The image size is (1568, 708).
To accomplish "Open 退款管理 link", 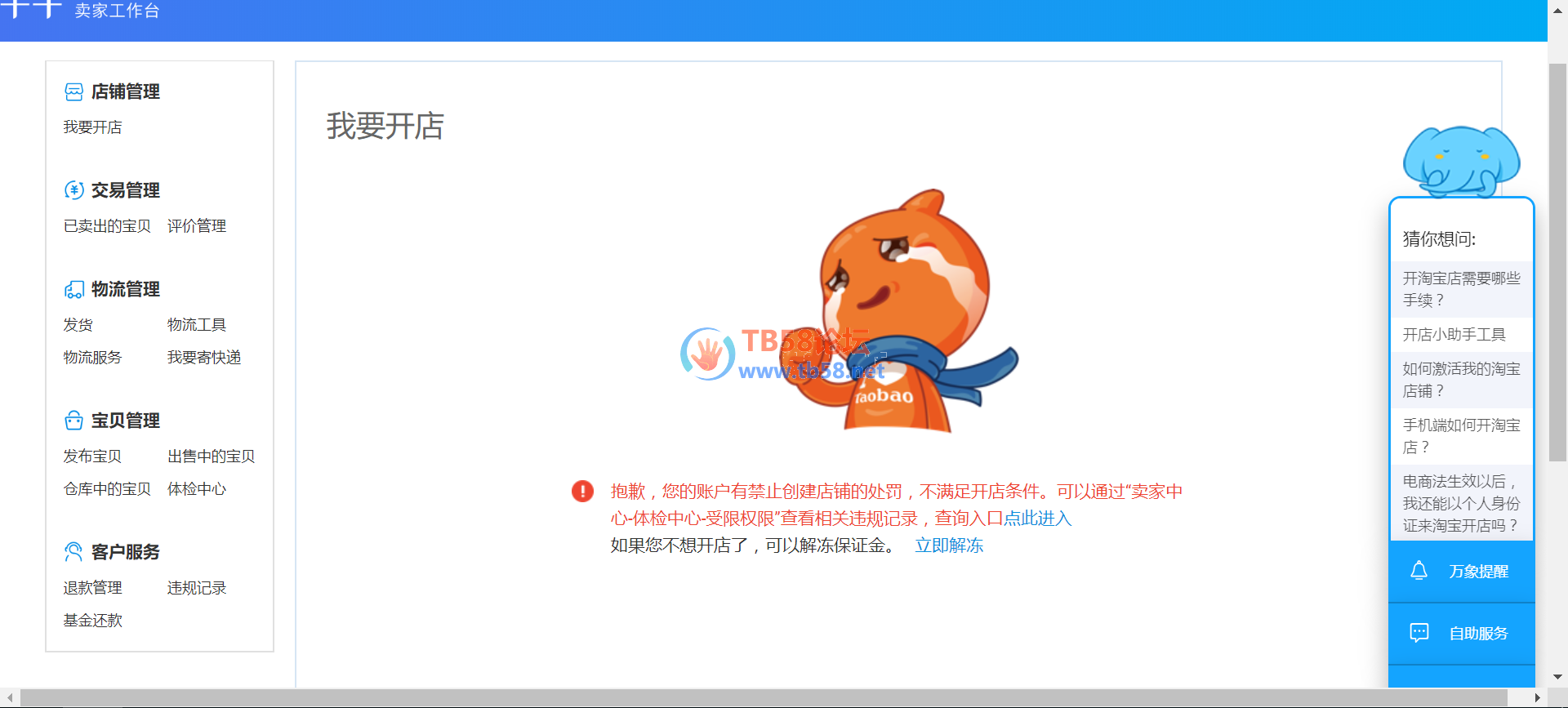I will pyautogui.click(x=92, y=588).
